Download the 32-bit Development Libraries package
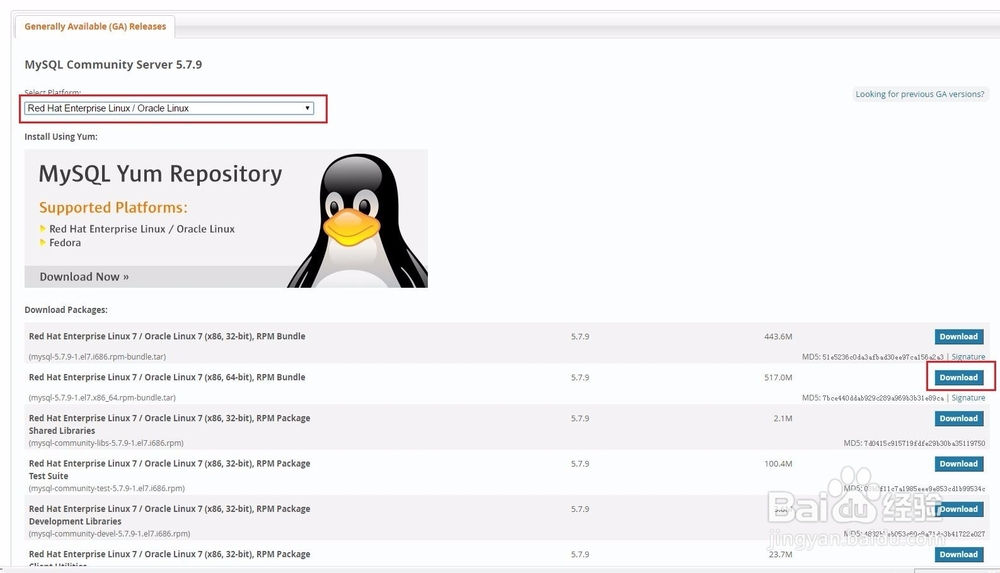Viewport: 1000px width, 573px height. click(x=959, y=509)
